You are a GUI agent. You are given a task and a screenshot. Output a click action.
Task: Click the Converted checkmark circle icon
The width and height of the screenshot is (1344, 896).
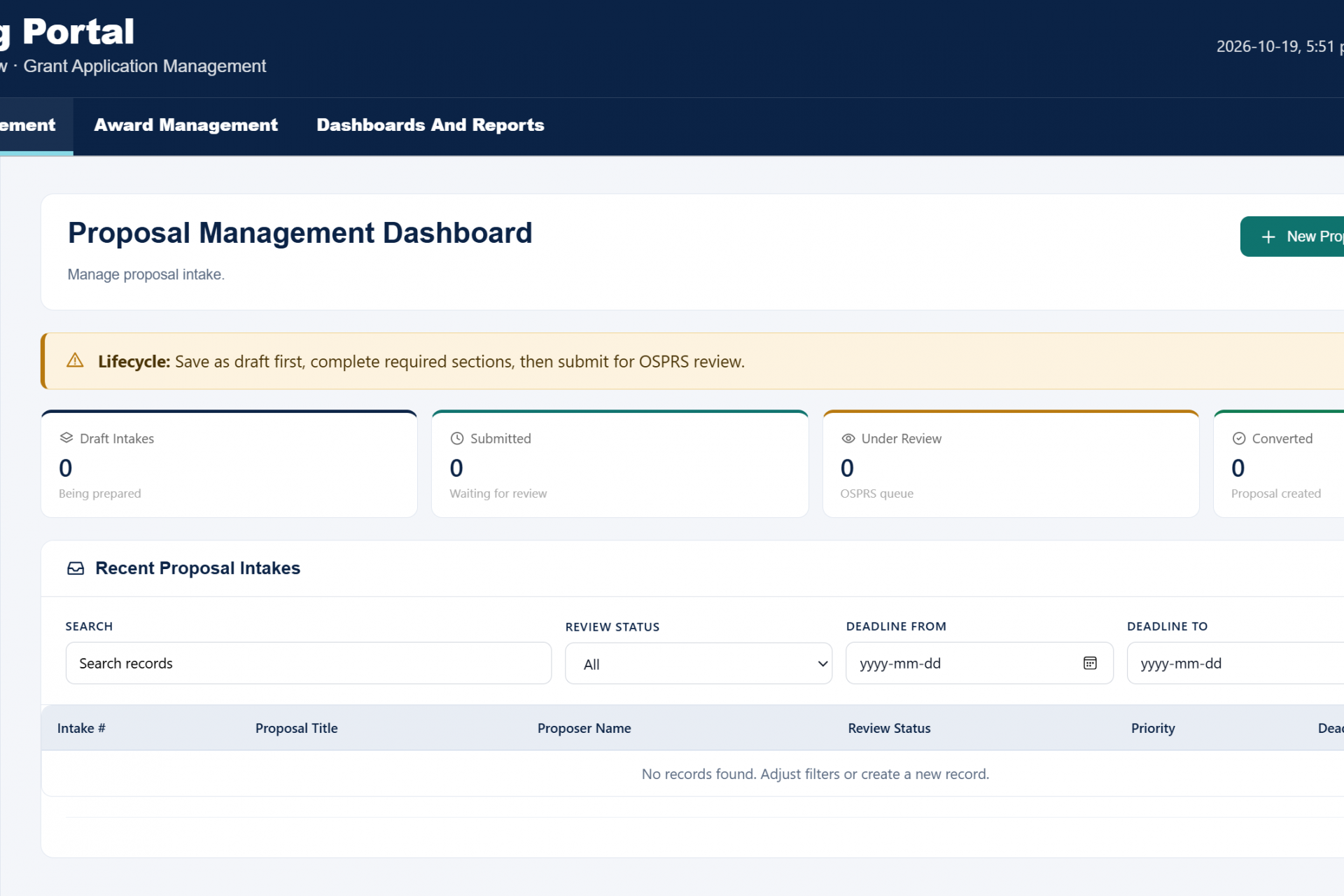[1239, 438]
